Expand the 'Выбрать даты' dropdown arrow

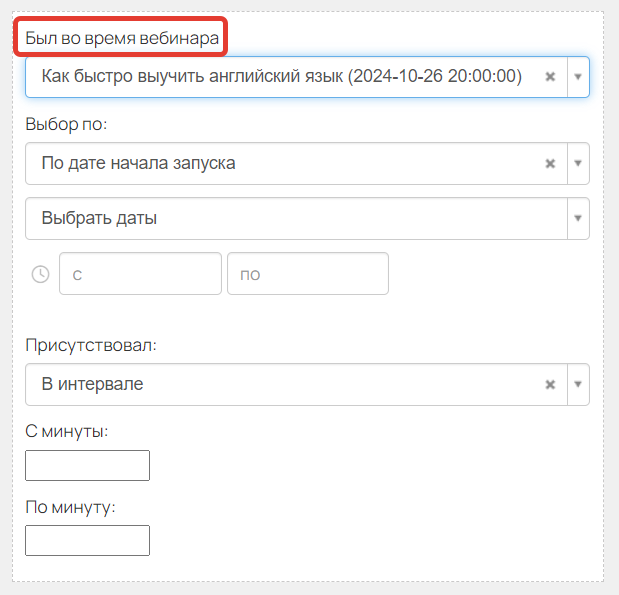click(x=578, y=218)
